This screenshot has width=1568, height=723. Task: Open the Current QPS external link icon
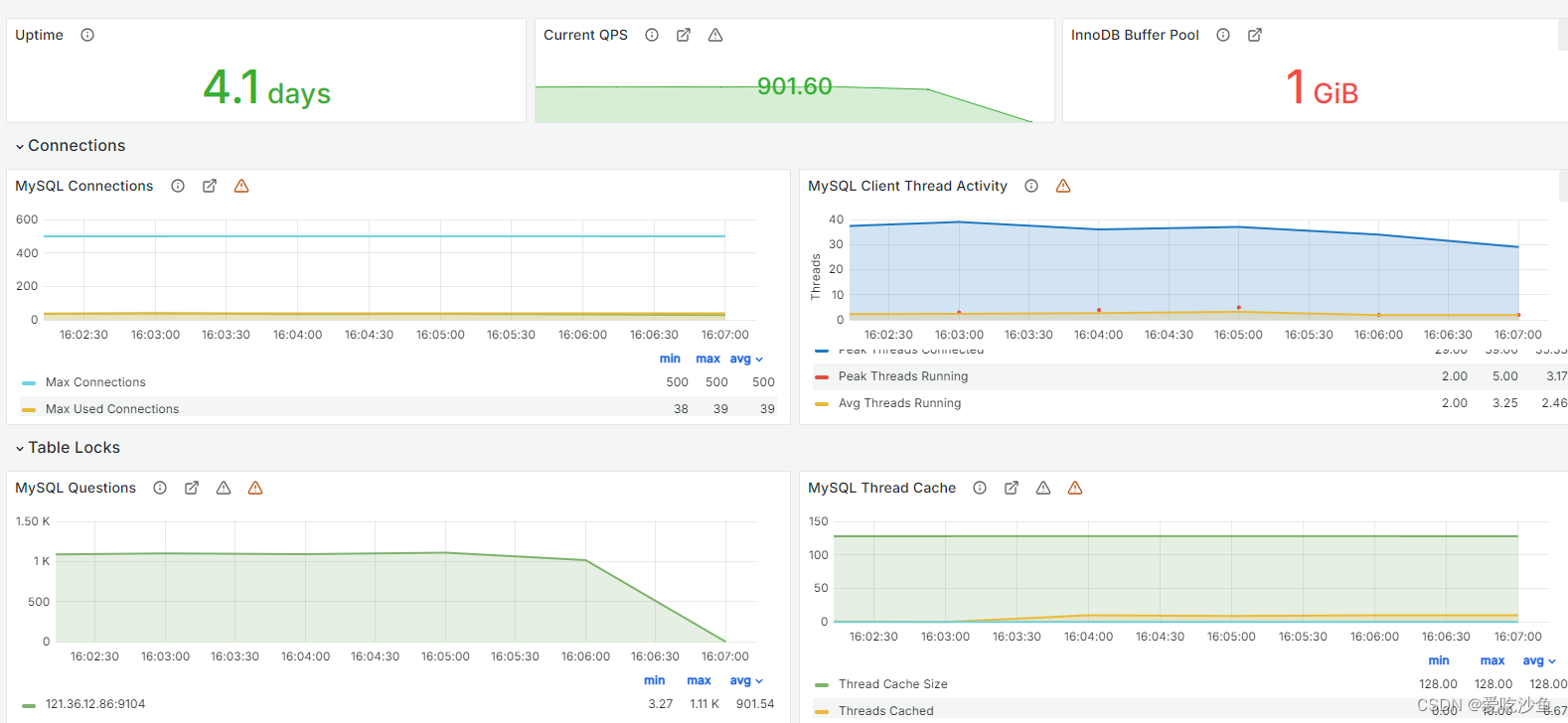pyautogui.click(x=684, y=35)
